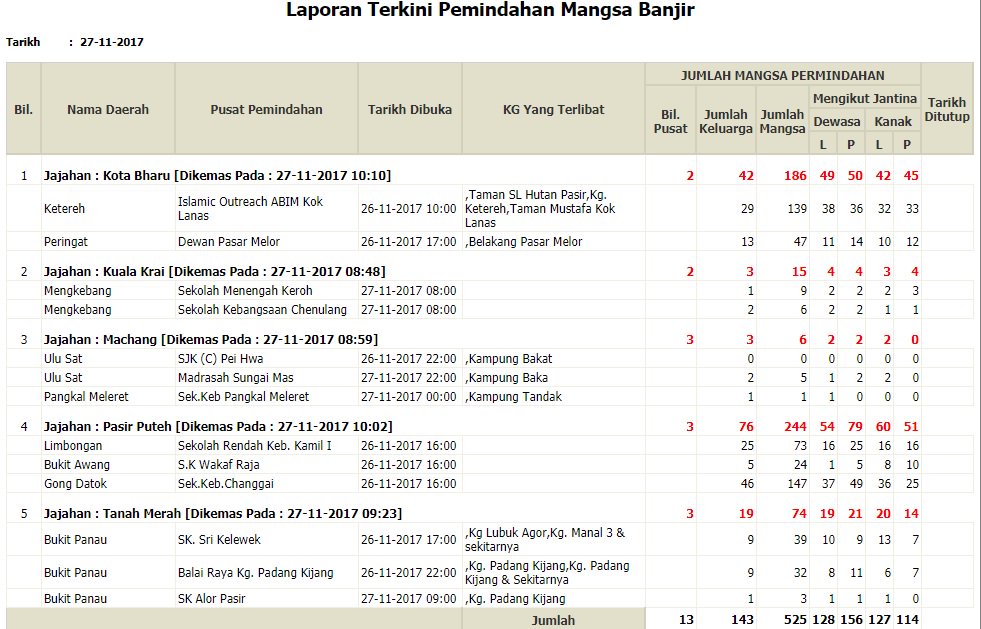This screenshot has height=629, width=981.
Task: Click the Bil. Pusat column header
Action: coord(670,121)
